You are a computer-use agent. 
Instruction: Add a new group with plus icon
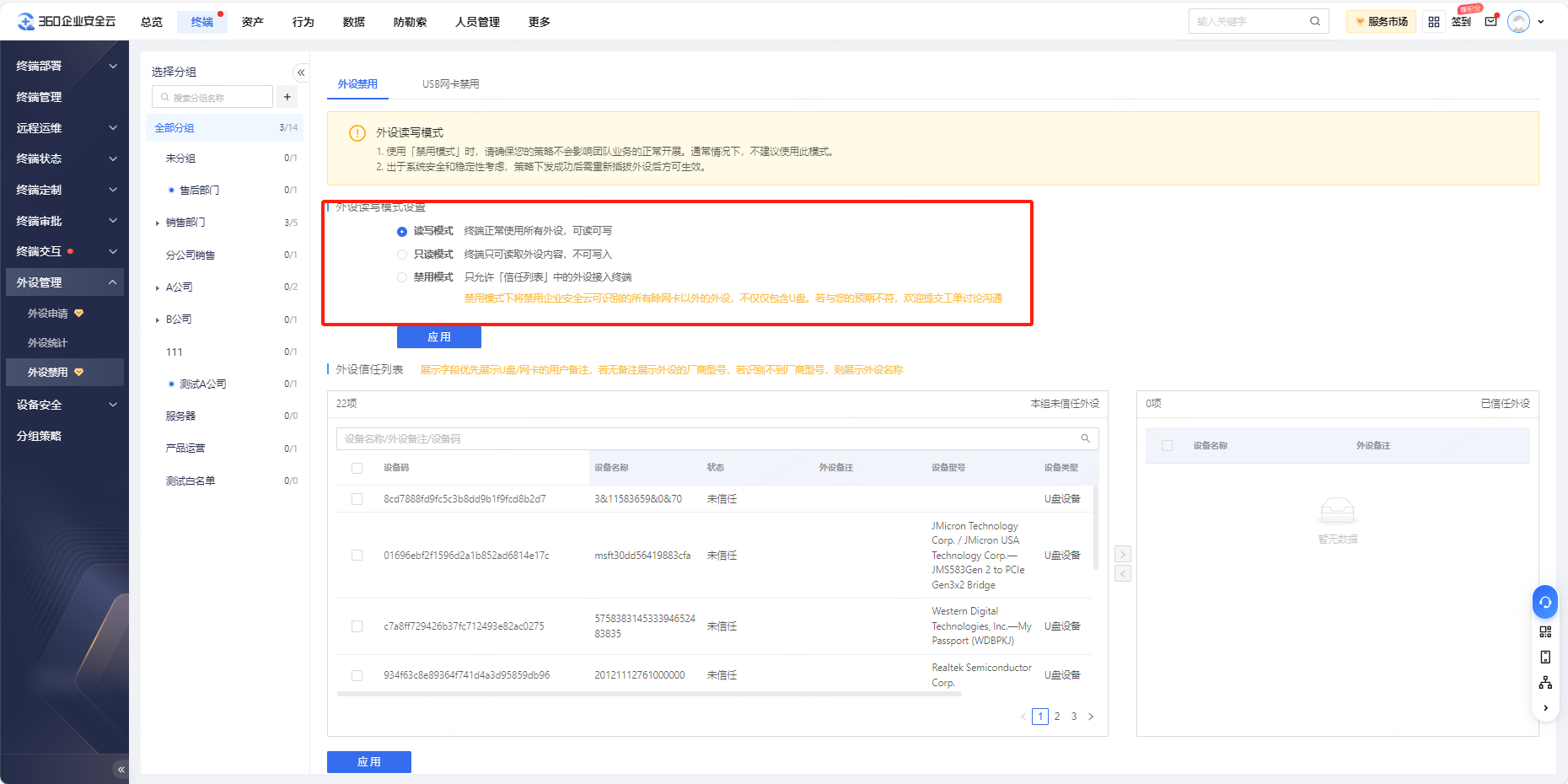click(287, 97)
